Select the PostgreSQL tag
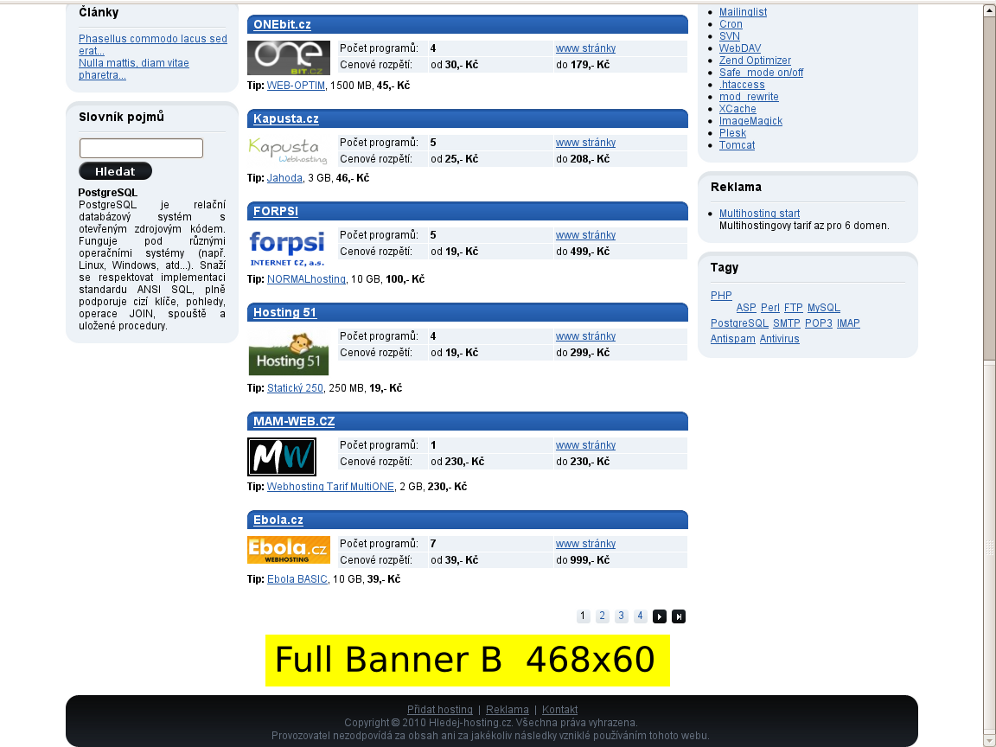Image resolution: width=996 pixels, height=747 pixels. point(739,323)
